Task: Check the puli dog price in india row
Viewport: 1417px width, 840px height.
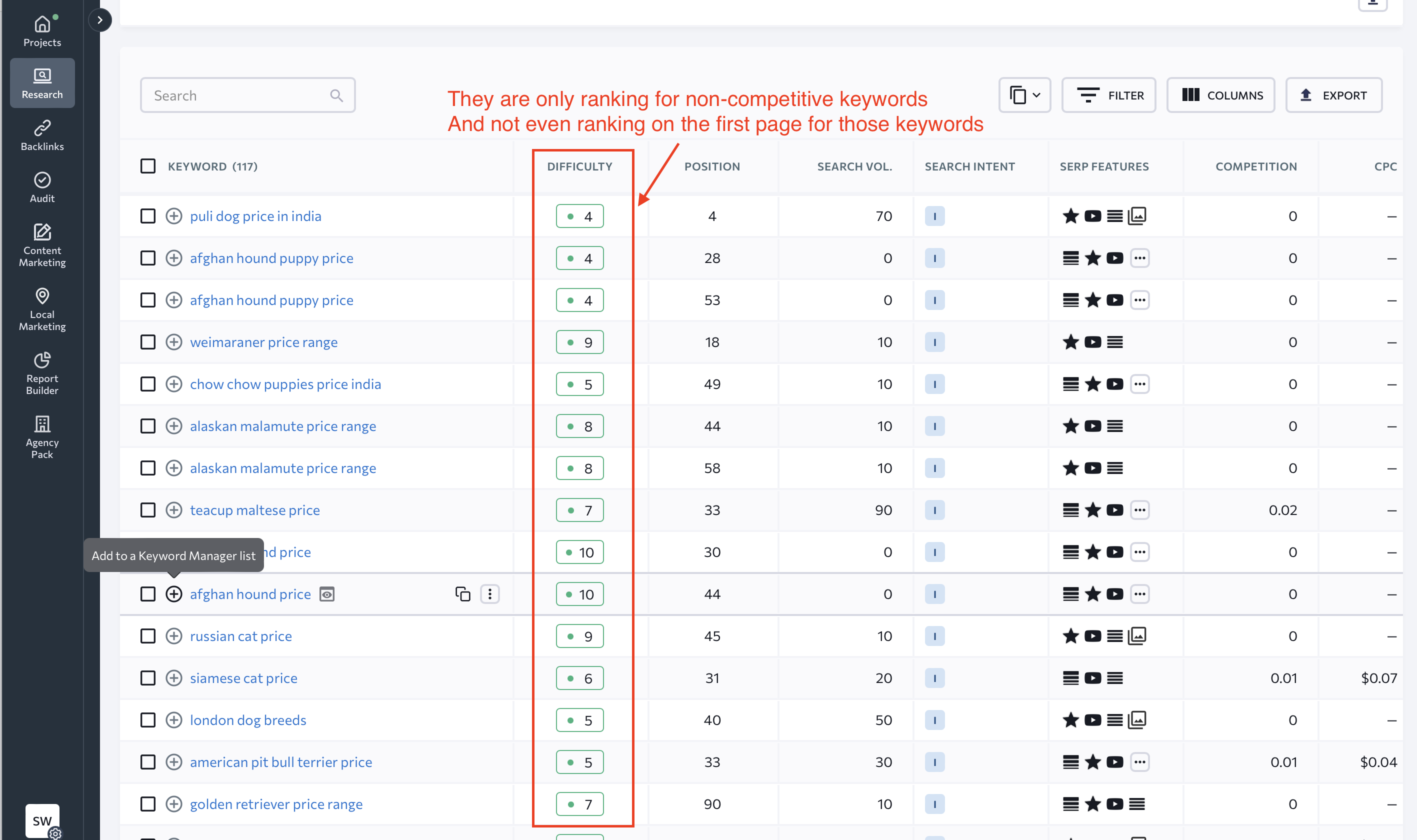Action: [147, 216]
